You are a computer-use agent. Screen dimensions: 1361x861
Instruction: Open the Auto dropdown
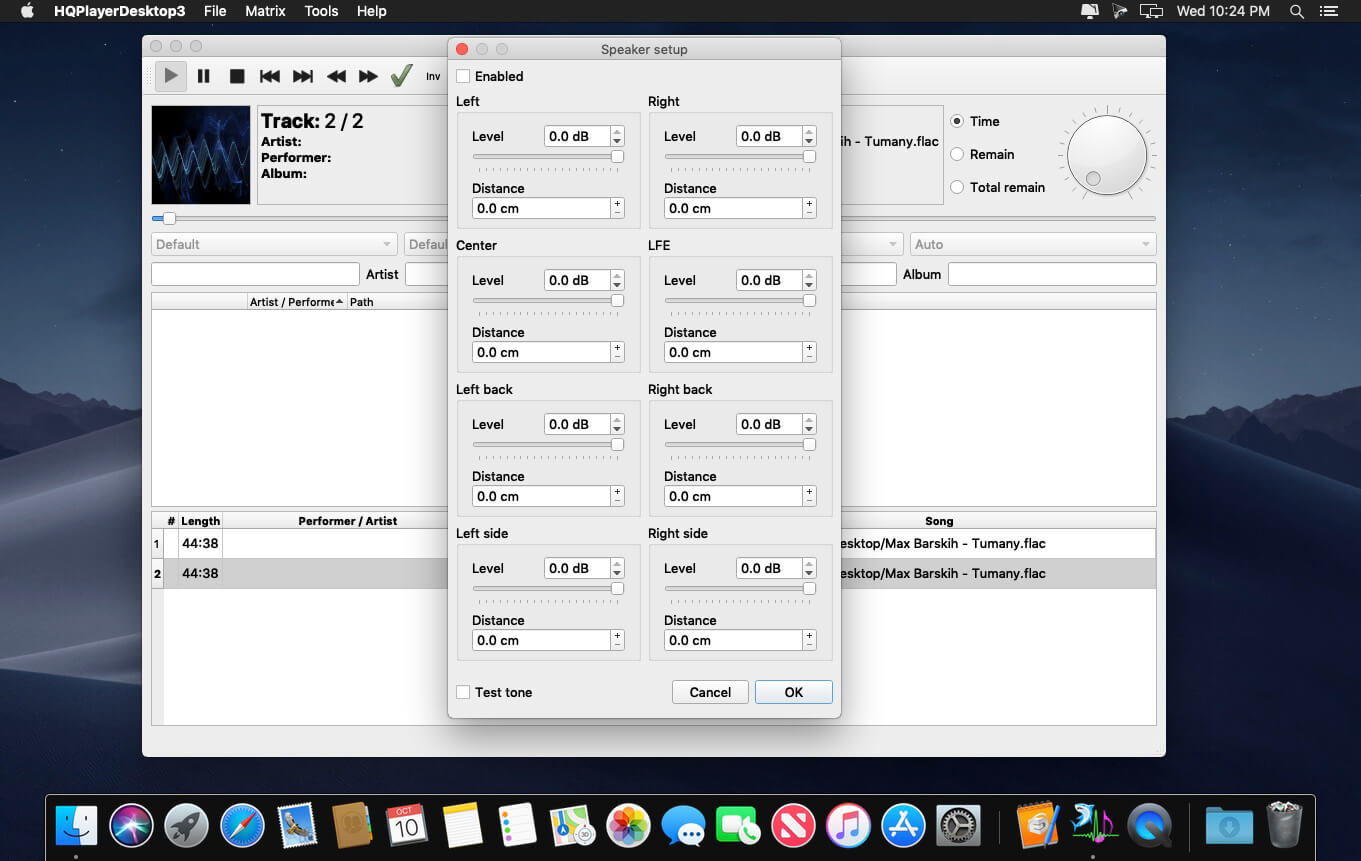click(1033, 244)
